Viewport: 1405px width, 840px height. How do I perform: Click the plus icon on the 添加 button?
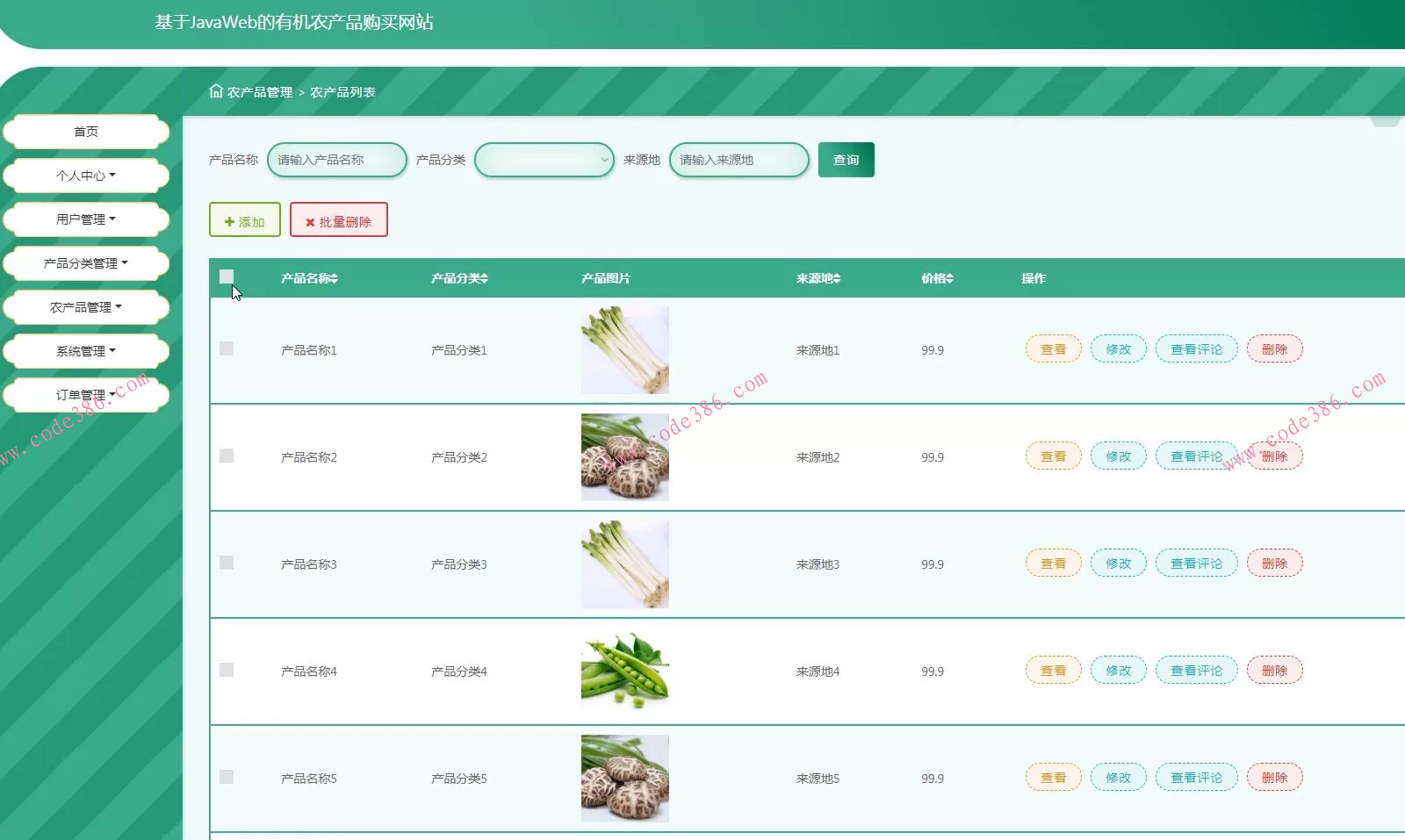[227, 220]
